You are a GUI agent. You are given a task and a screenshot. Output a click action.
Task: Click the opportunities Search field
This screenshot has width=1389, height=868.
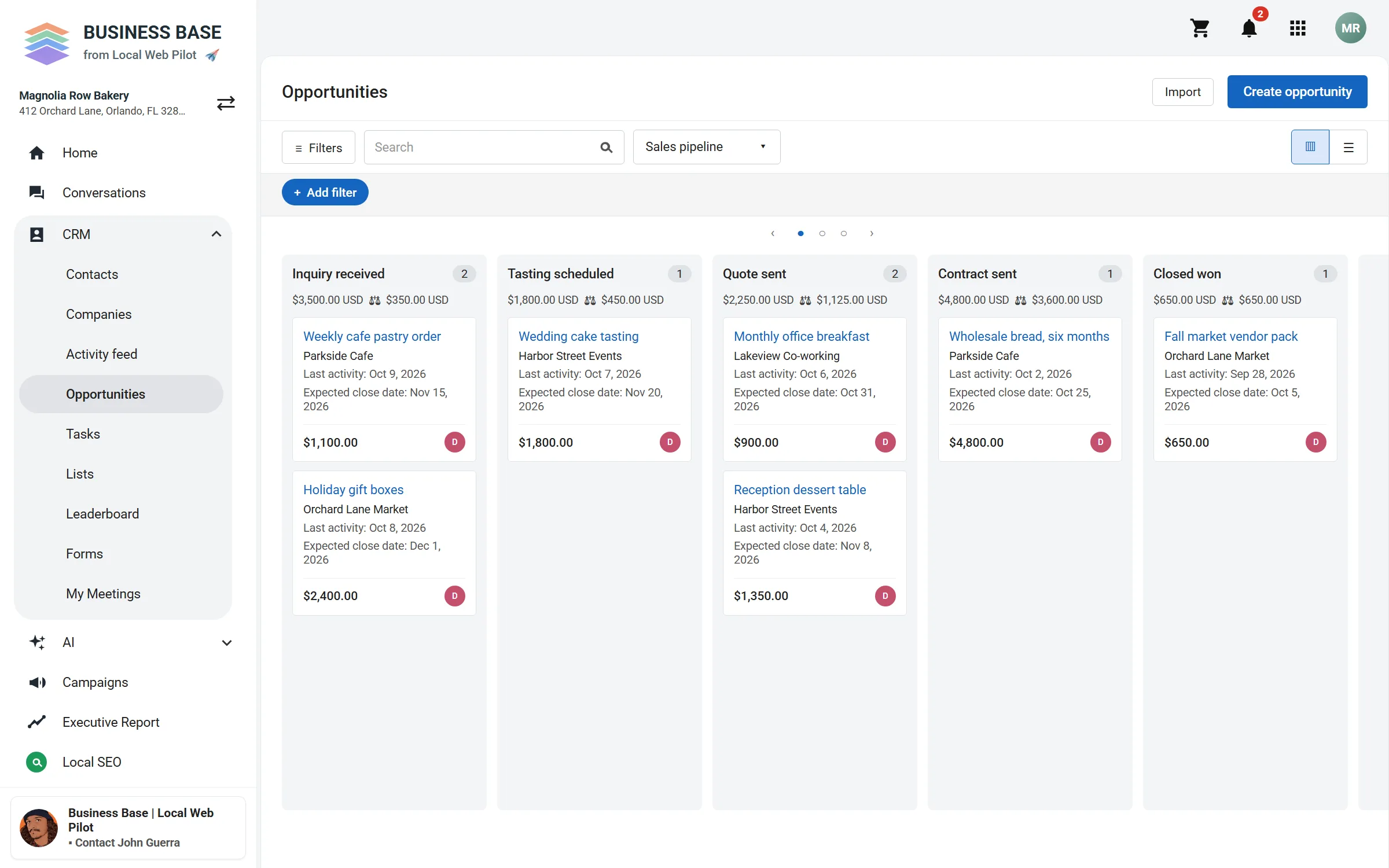pyautogui.click(x=494, y=148)
